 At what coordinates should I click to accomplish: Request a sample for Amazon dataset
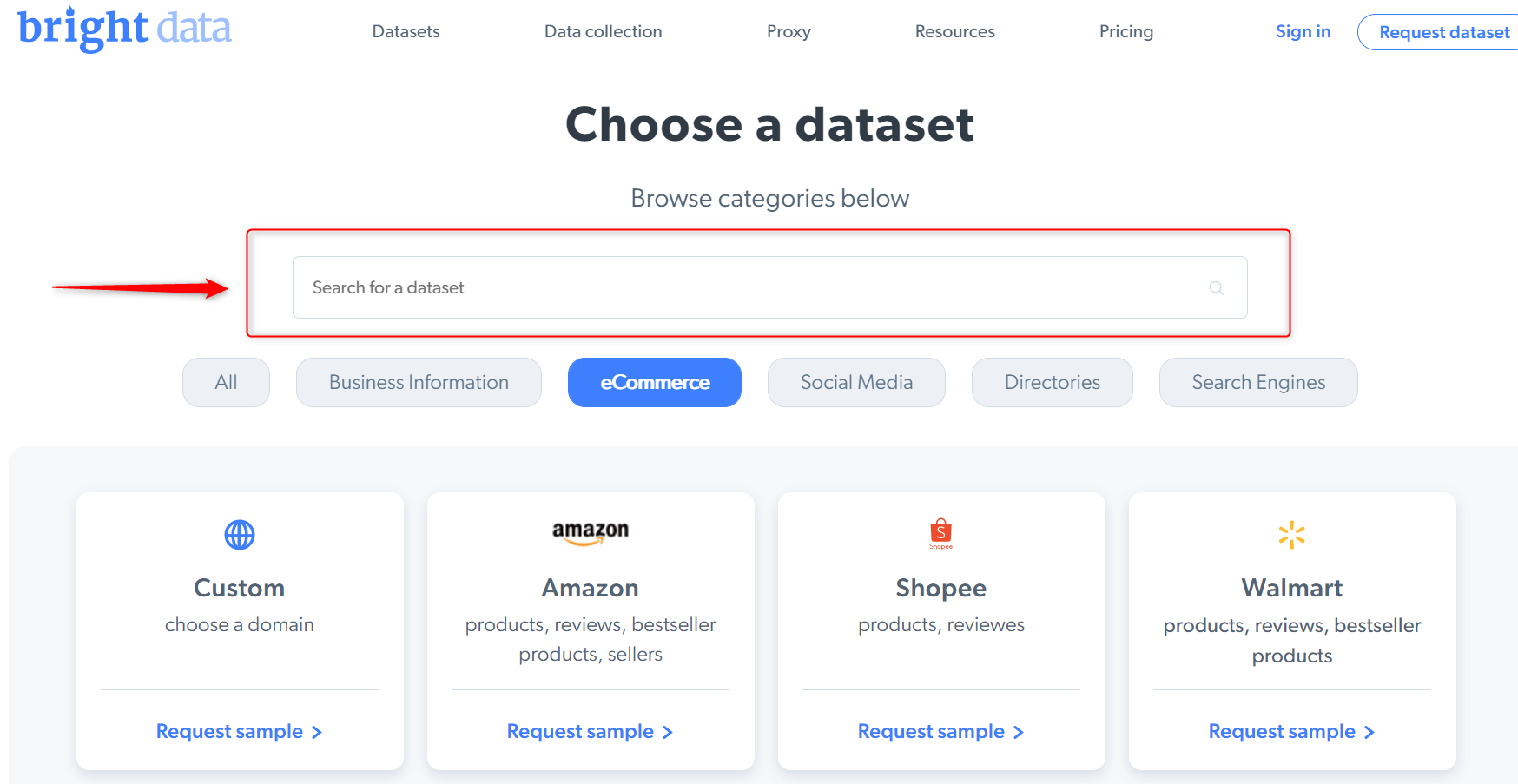590,732
